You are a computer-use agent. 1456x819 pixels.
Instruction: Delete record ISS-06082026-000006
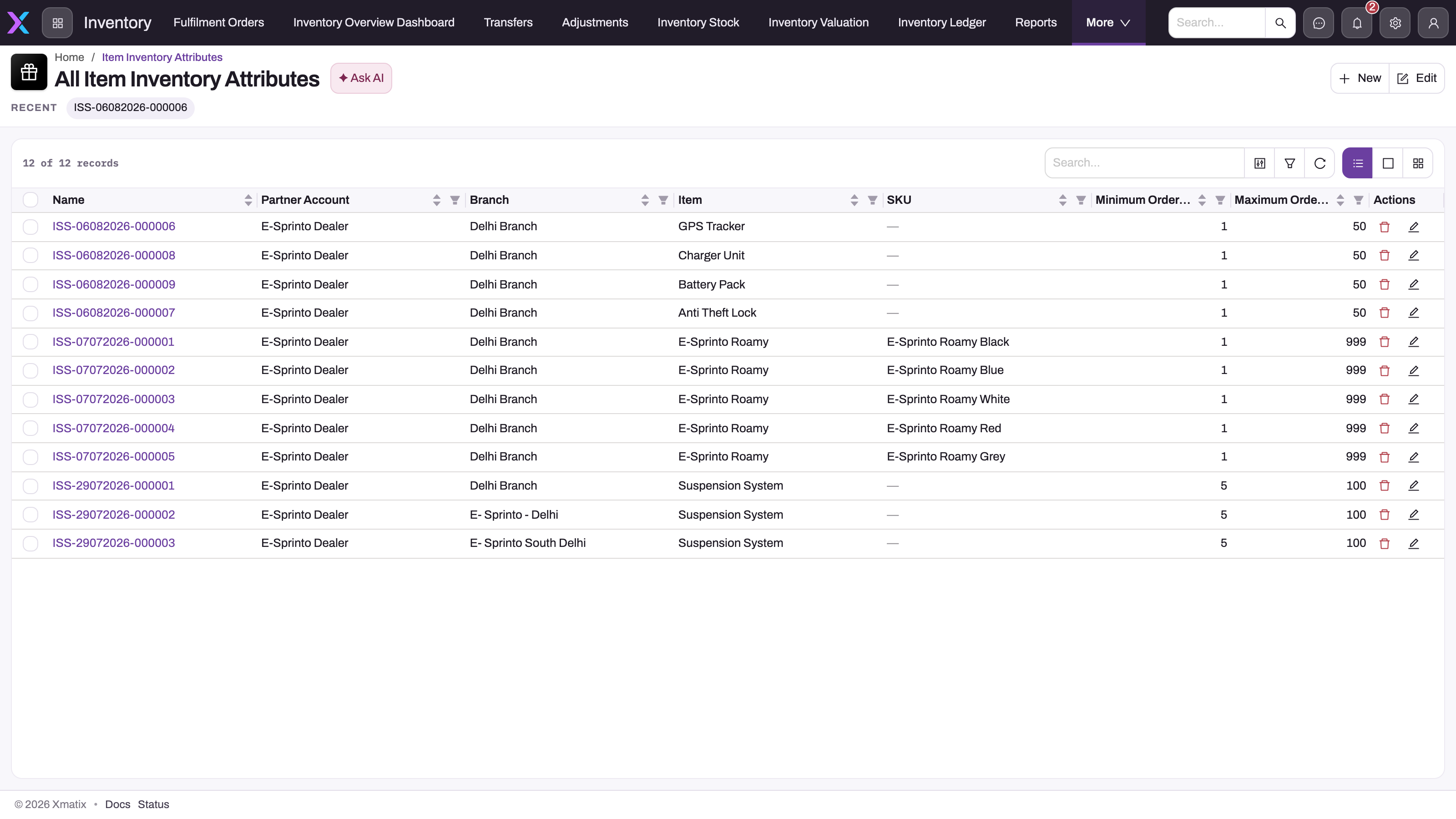1384,227
